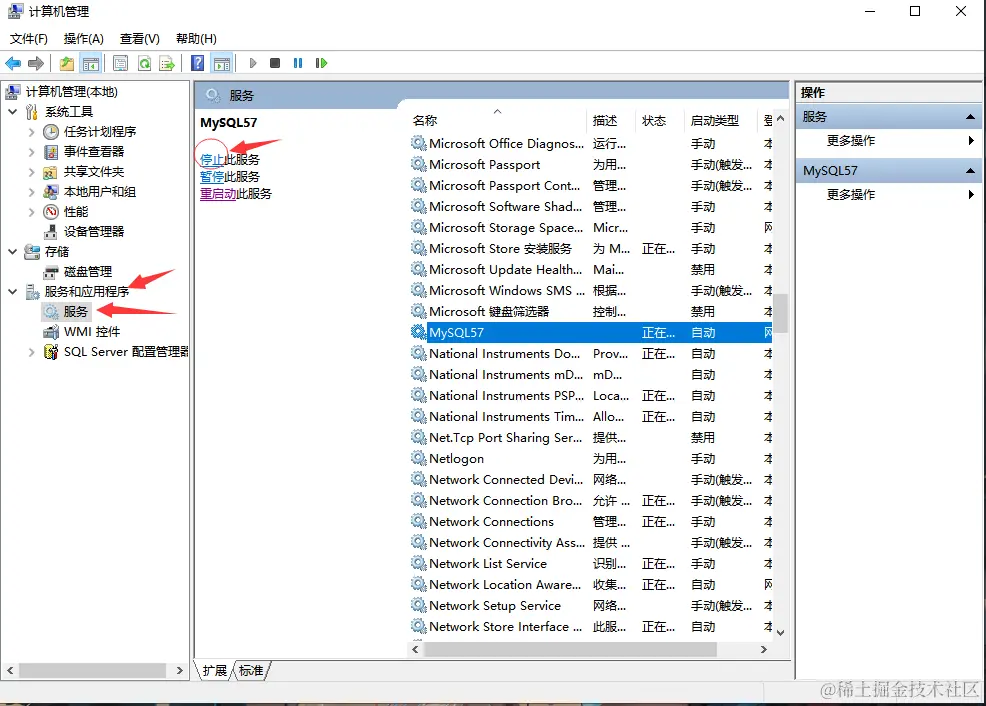Click the 暂停 this service link
Image resolution: width=986 pixels, height=706 pixels.
pos(211,177)
